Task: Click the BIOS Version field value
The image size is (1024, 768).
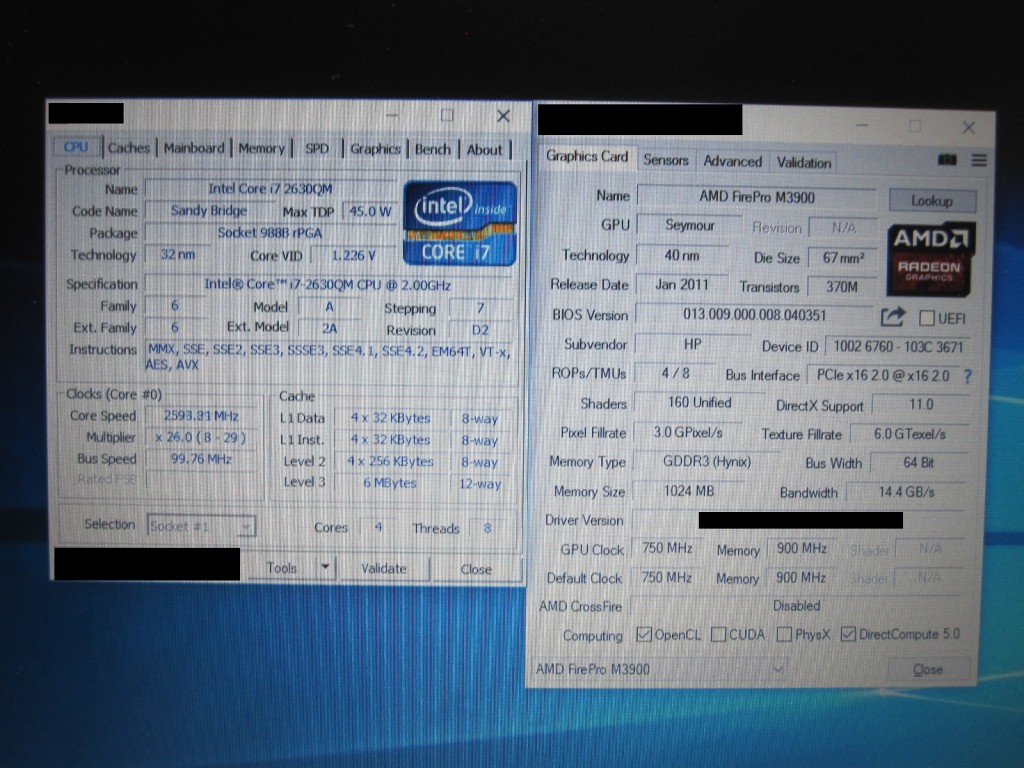Action: coord(754,315)
